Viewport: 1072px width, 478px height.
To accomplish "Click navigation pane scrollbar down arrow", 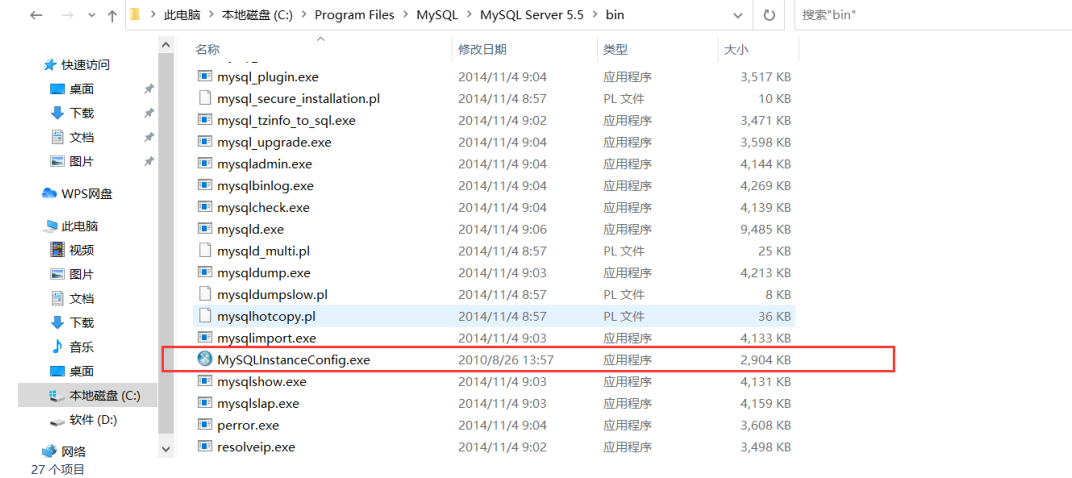I will click(x=166, y=449).
